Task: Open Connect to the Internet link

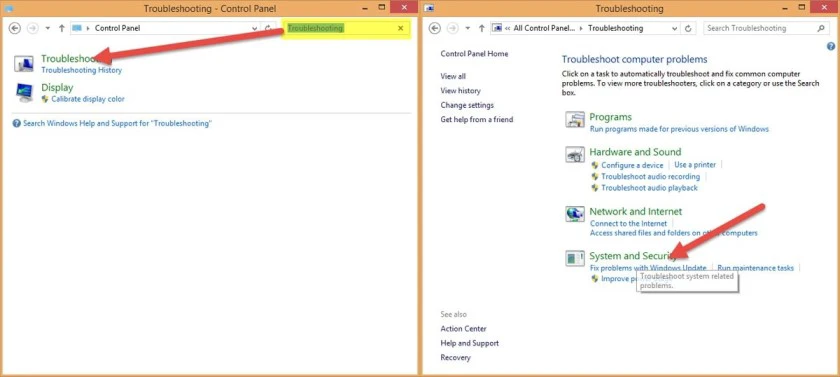Action: point(628,223)
